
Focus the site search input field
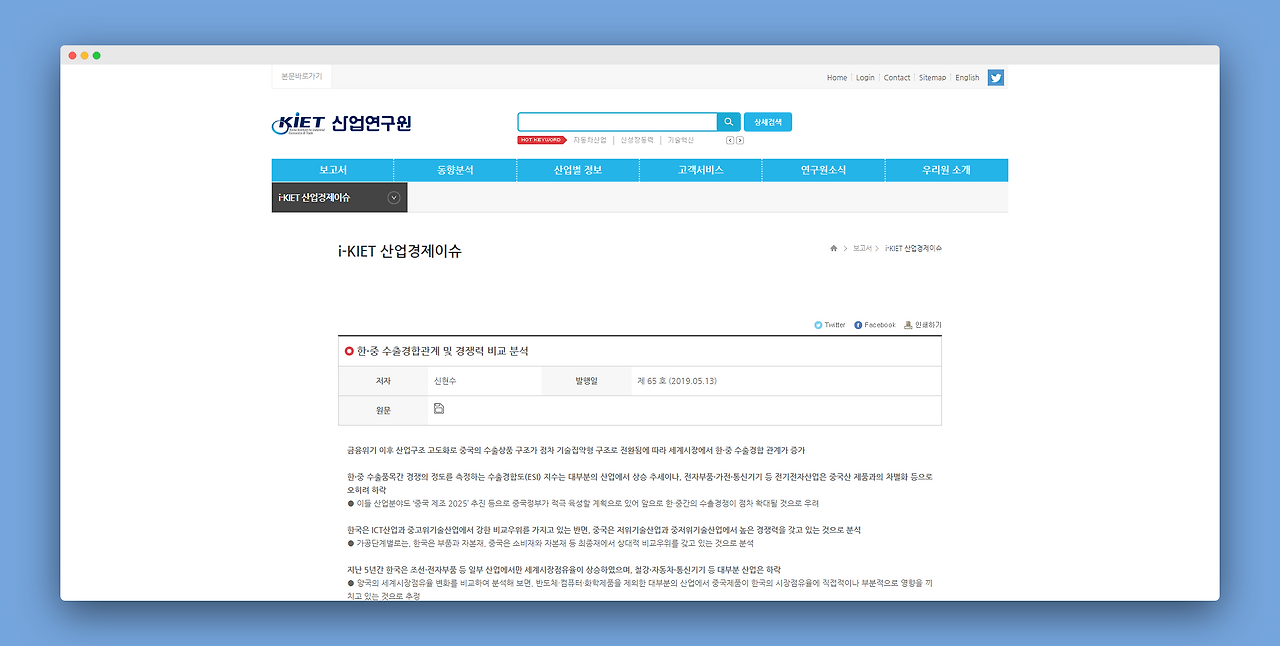(617, 122)
